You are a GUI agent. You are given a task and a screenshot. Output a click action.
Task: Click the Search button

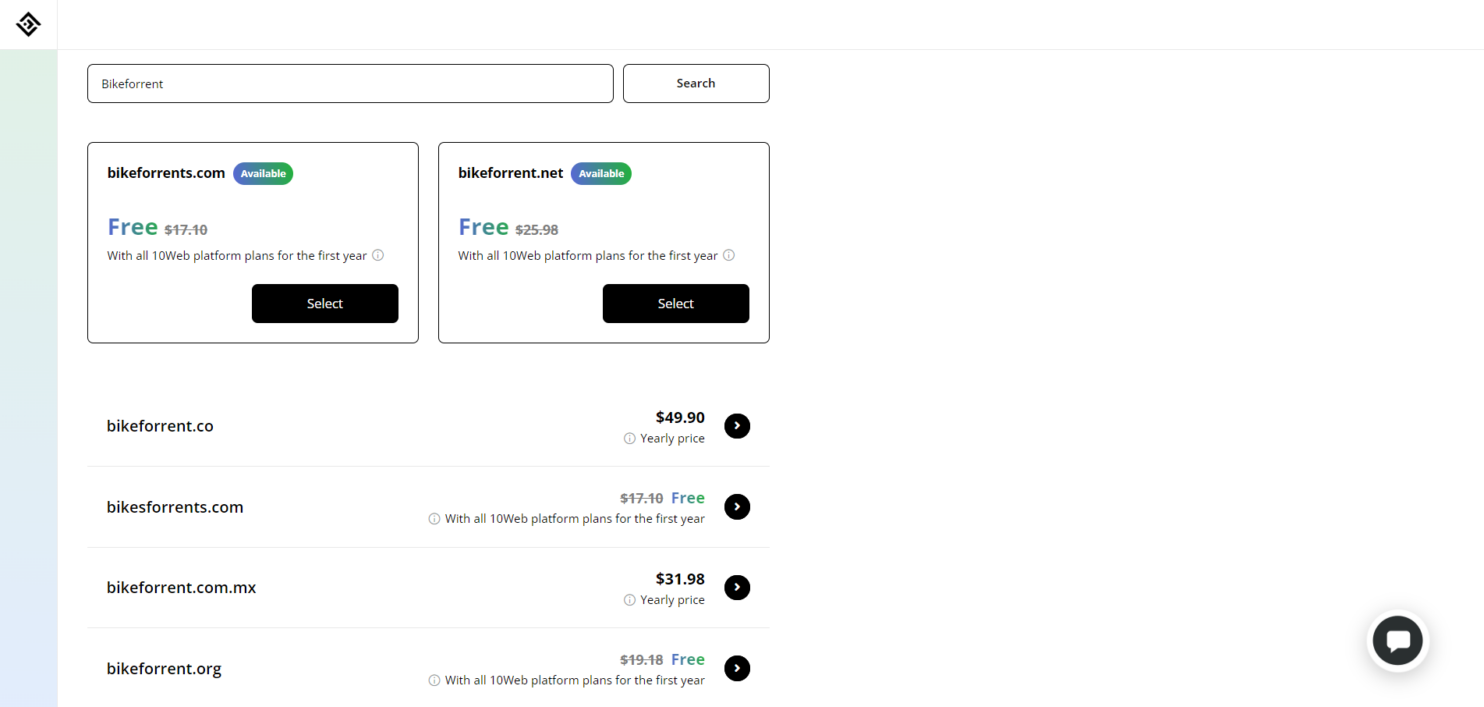[x=696, y=83]
